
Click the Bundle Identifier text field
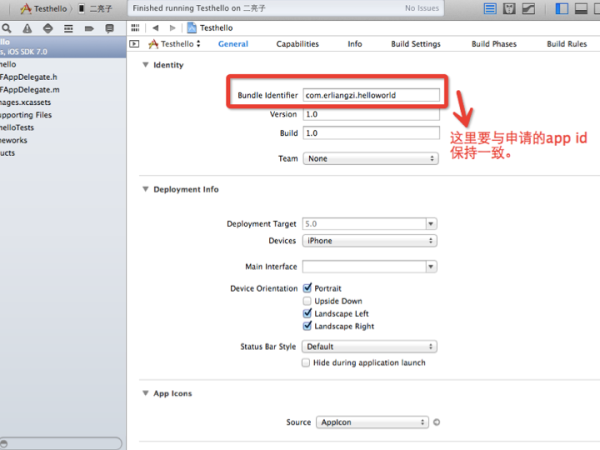click(371, 95)
